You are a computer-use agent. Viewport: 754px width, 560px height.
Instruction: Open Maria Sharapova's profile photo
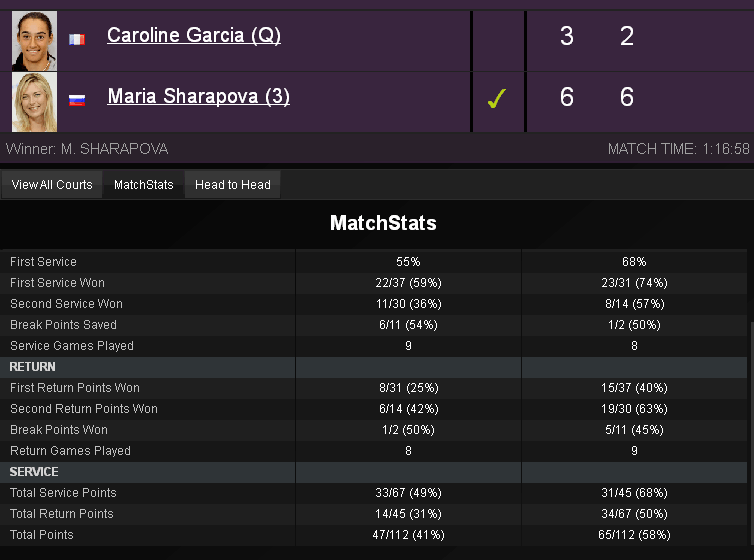pos(34,101)
